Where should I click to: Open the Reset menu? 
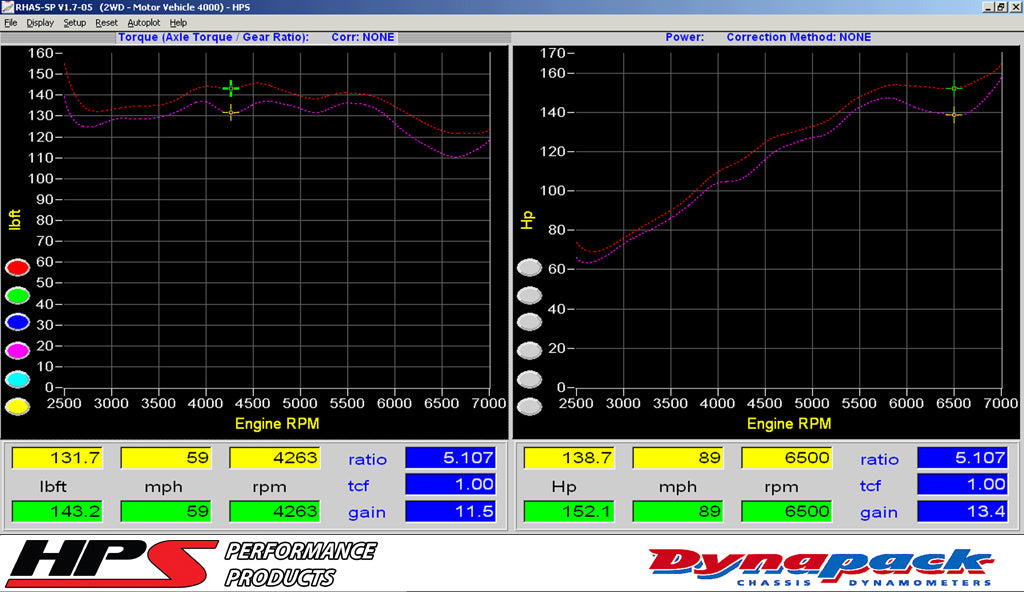click(x=106, y=22)
